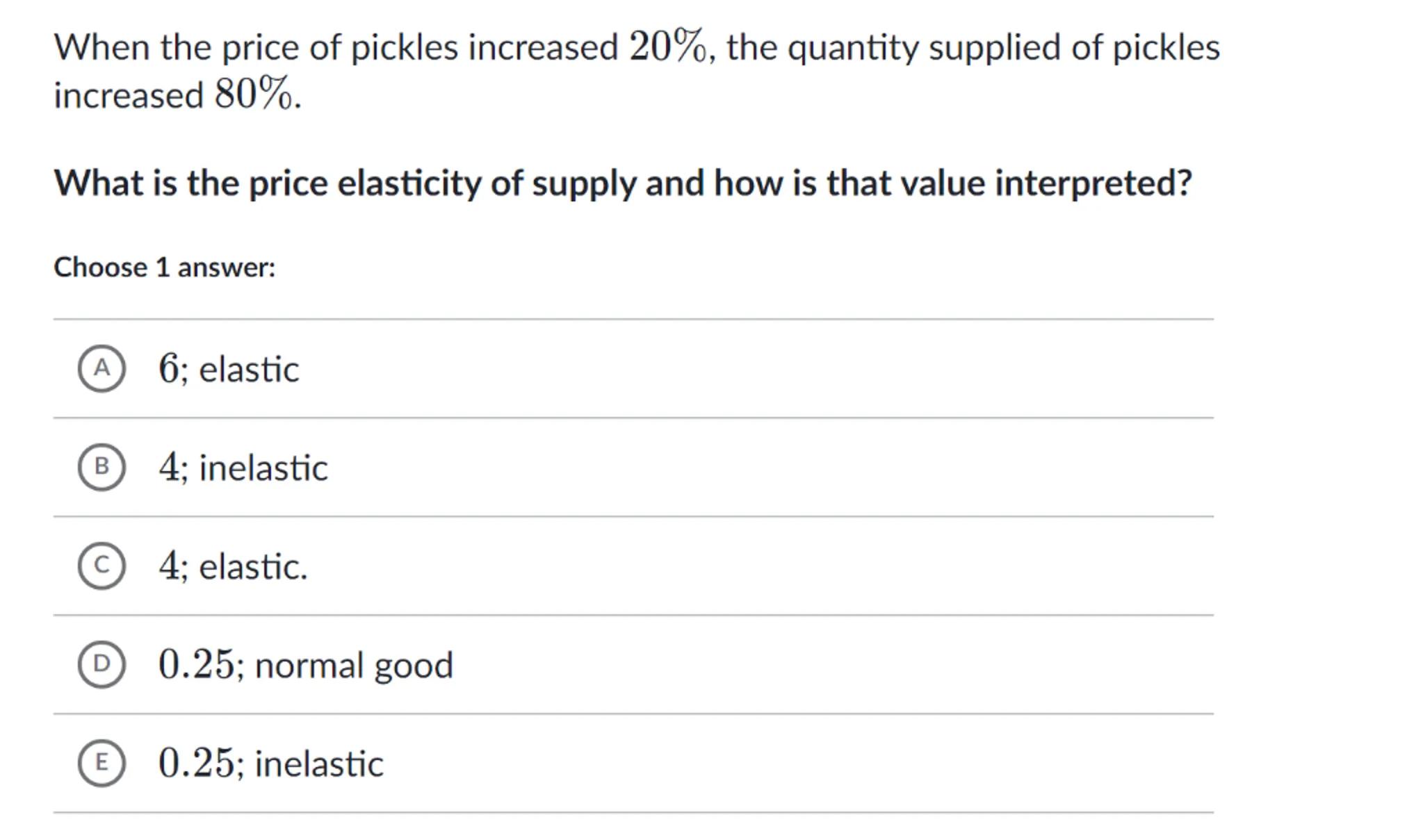Image resolution: width=1423 pixels, height=840 pixels.
Task: Click the word "interpreted?" in the question
Action: coord(1093,183)
